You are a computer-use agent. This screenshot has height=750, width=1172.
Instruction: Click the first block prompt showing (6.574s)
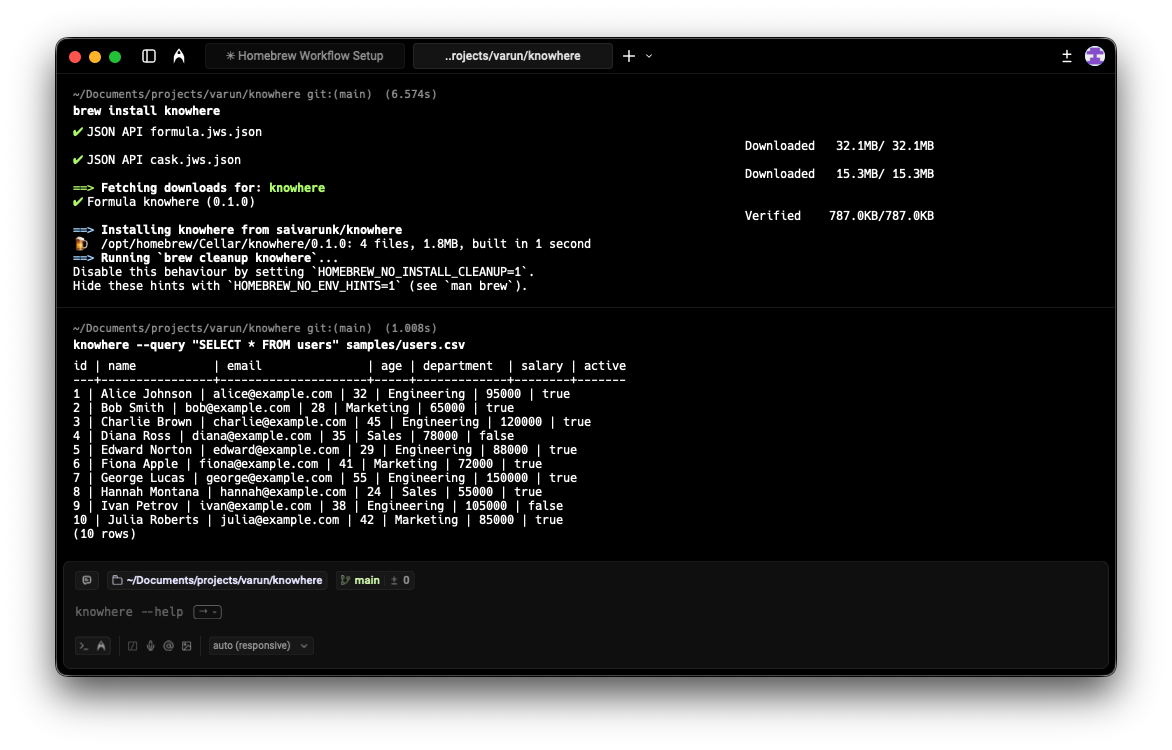[255, 94]
